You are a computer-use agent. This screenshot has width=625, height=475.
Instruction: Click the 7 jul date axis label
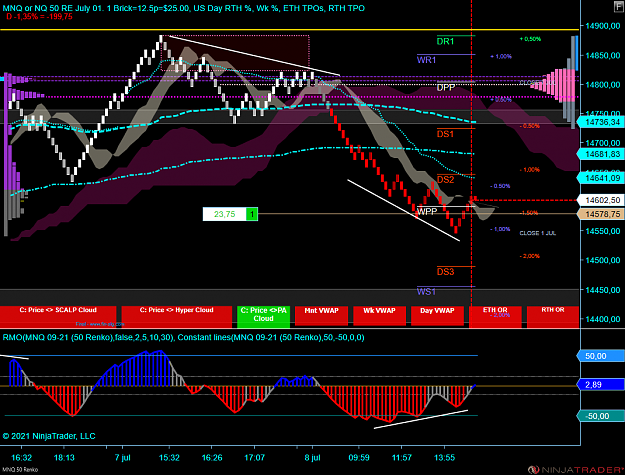coord(123,457)
